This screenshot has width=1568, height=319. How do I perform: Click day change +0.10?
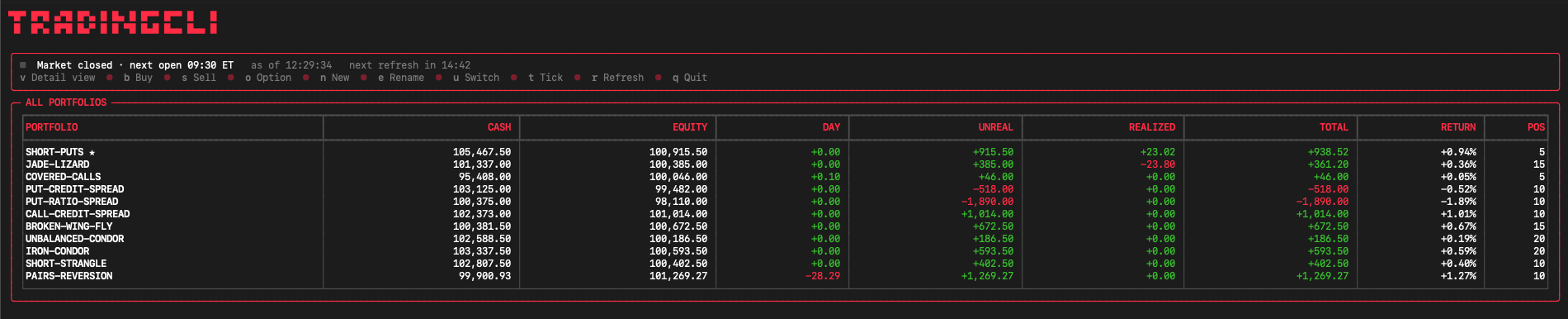825,177
